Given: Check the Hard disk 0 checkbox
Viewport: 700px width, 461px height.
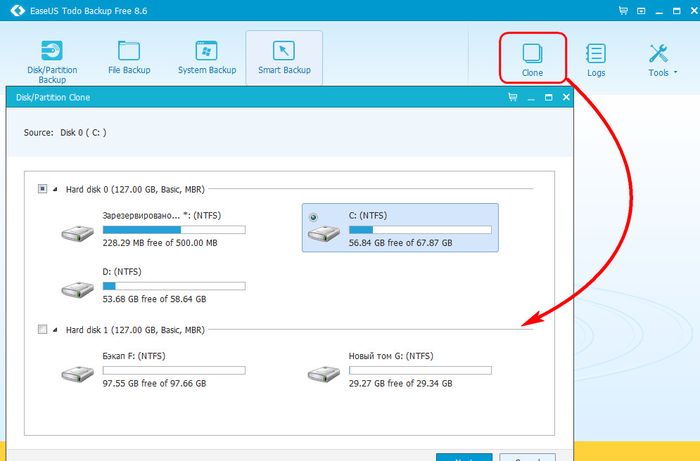Looking at the screenshot, I should pos(42,188).
